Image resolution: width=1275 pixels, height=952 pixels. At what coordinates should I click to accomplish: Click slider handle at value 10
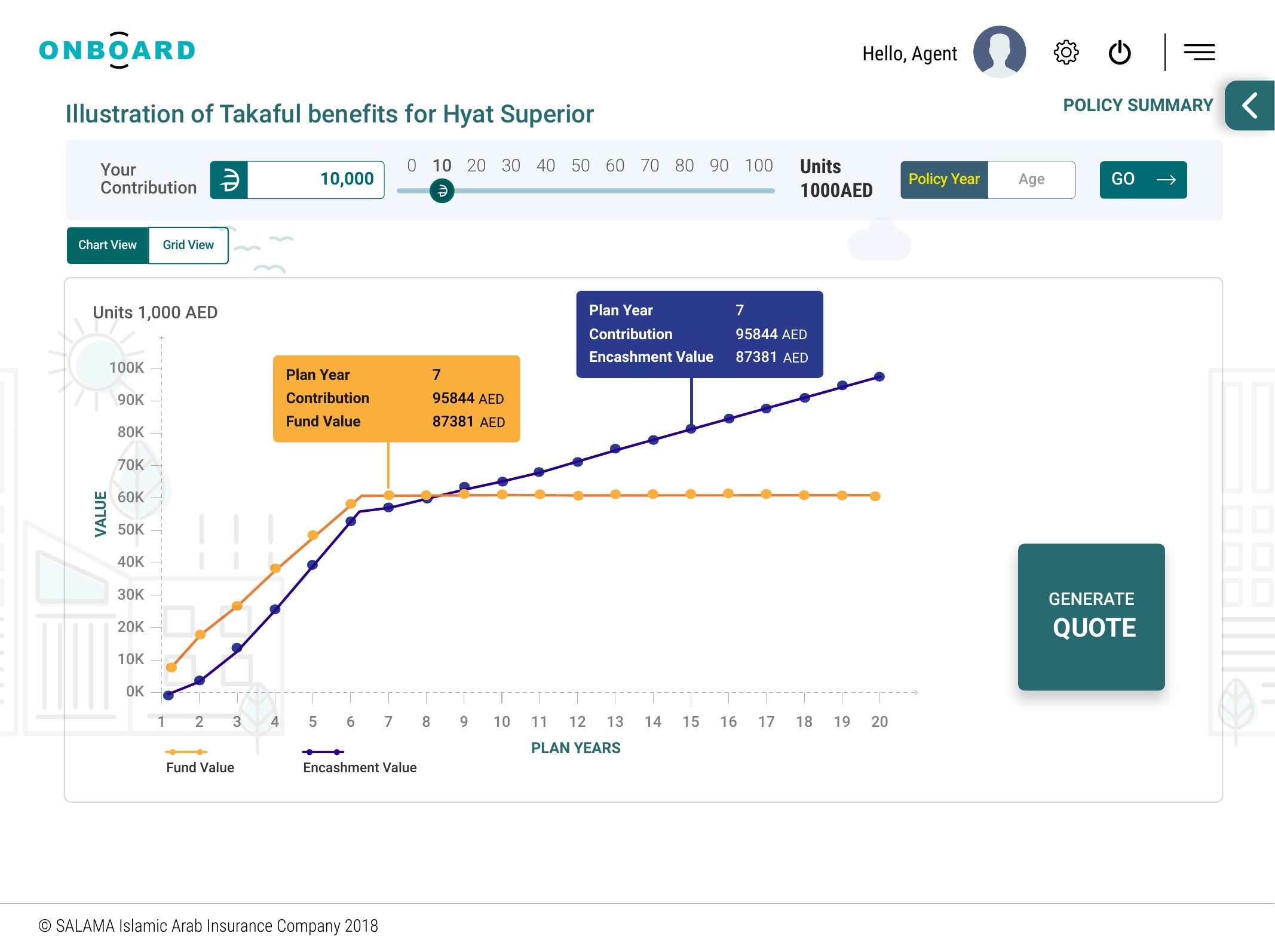pyautogui.click(x=442, y=191)
